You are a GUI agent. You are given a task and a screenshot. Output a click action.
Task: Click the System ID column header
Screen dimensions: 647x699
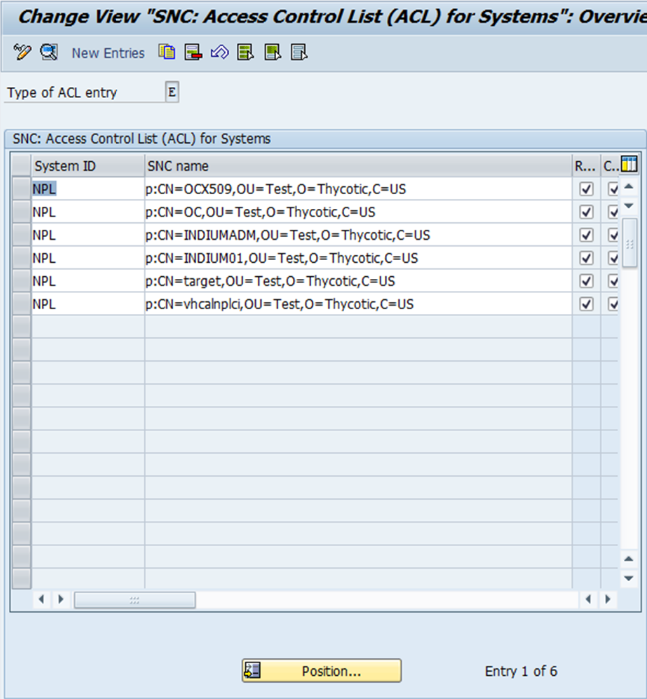coord(88,166)
